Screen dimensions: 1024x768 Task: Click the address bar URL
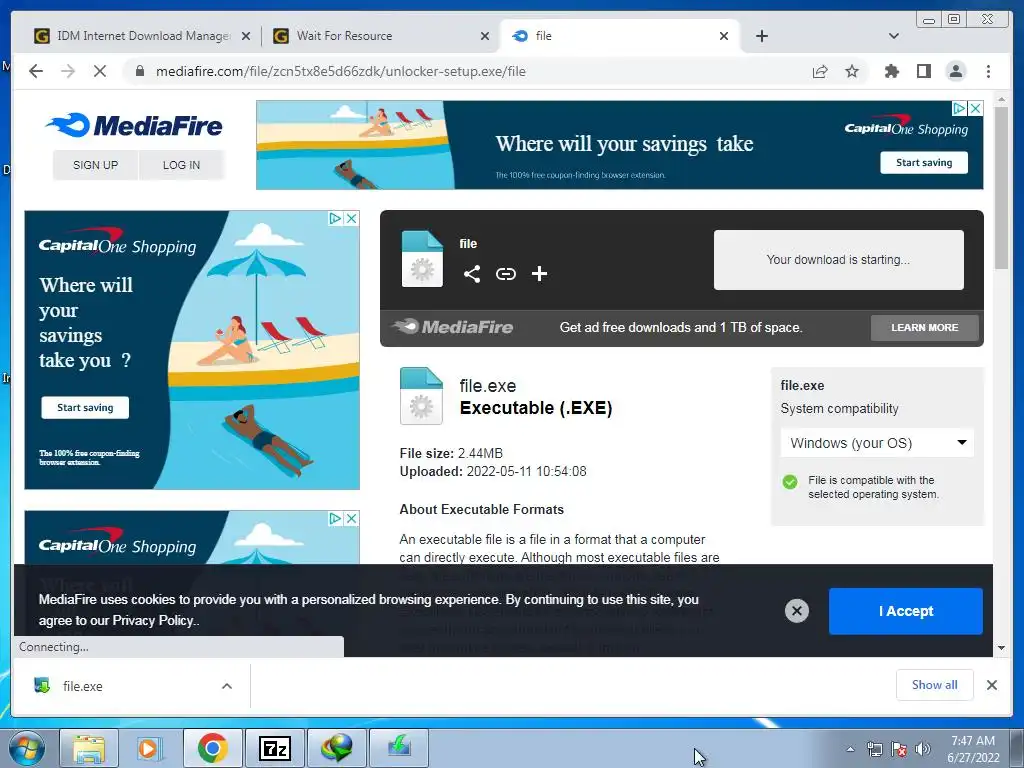340,71
